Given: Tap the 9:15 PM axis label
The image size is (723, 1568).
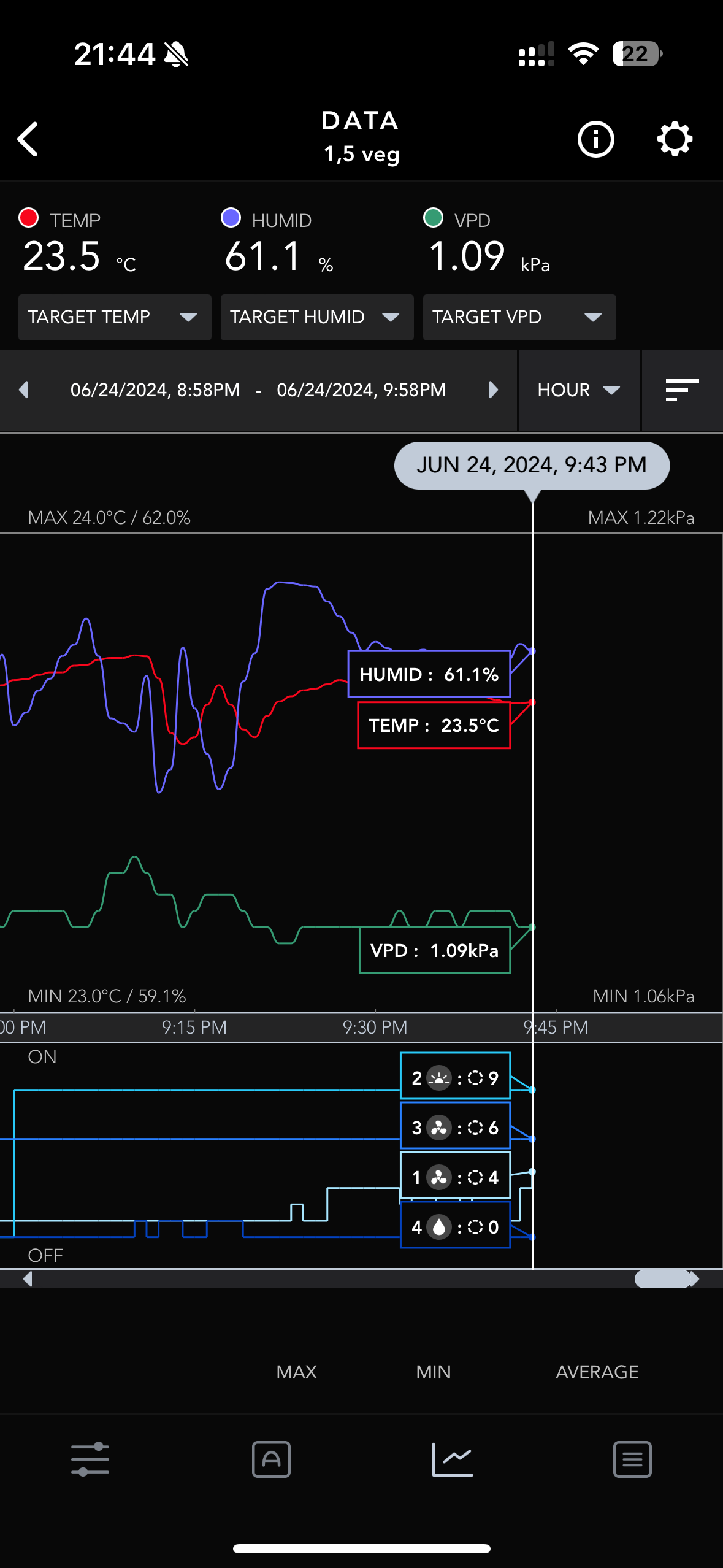Looking at the screenshot, I should (194, 1027).
